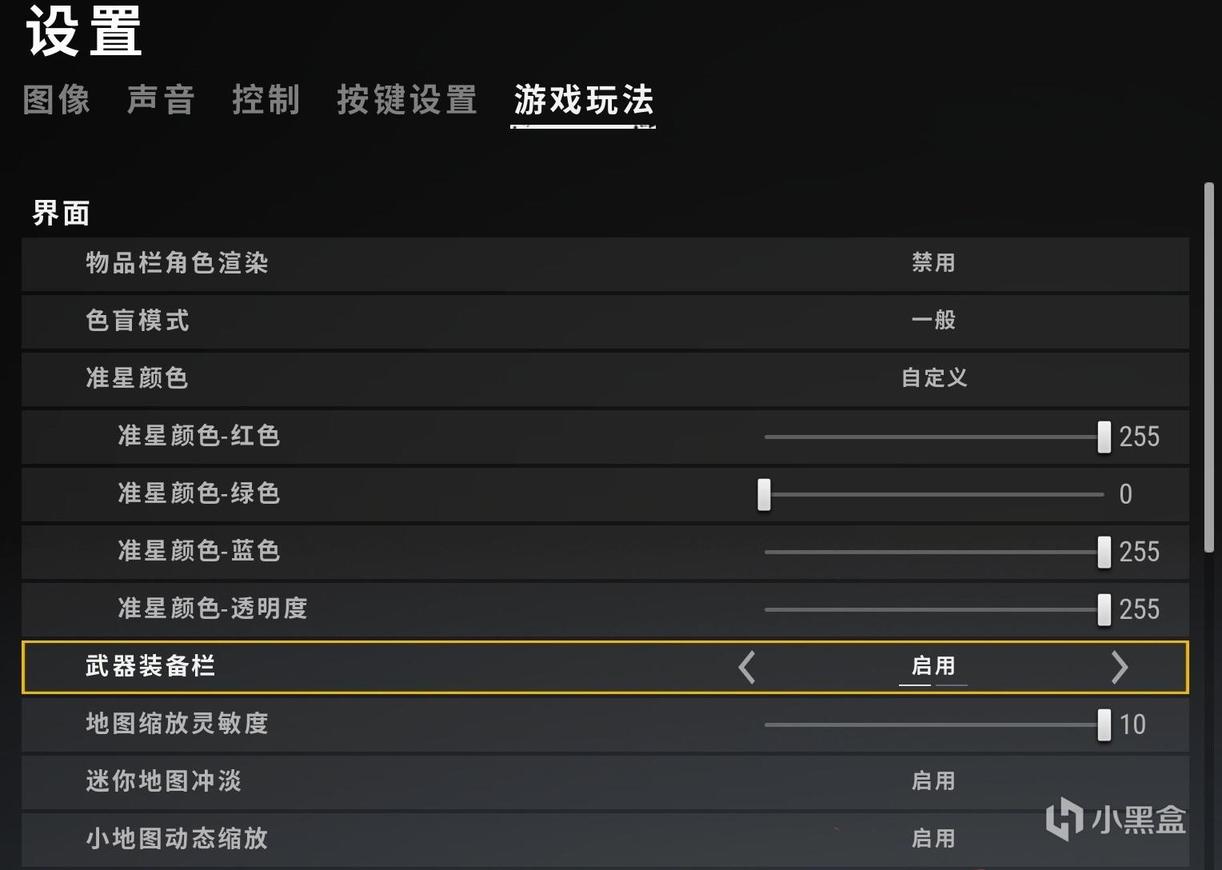Image resolution: width=1222 pixels, height=870 pixels.
Task: Click the 准星颜色-红色 slider handle
Action: pyautogui.click(x=1104, y=437)
